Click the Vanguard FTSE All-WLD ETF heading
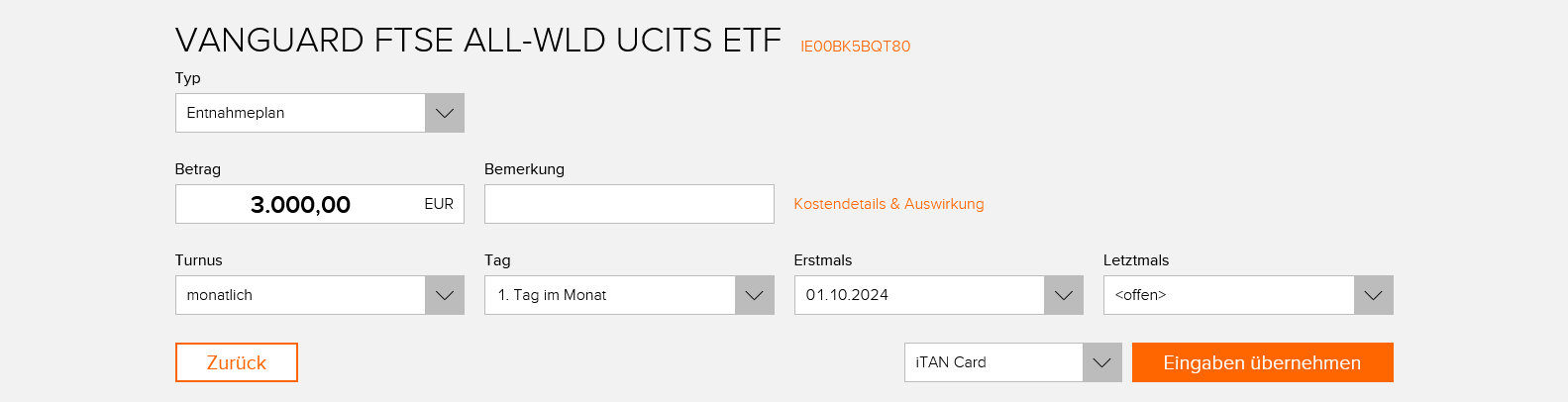The width and height of the screenshot is (1568, 402). click(478, 41)
